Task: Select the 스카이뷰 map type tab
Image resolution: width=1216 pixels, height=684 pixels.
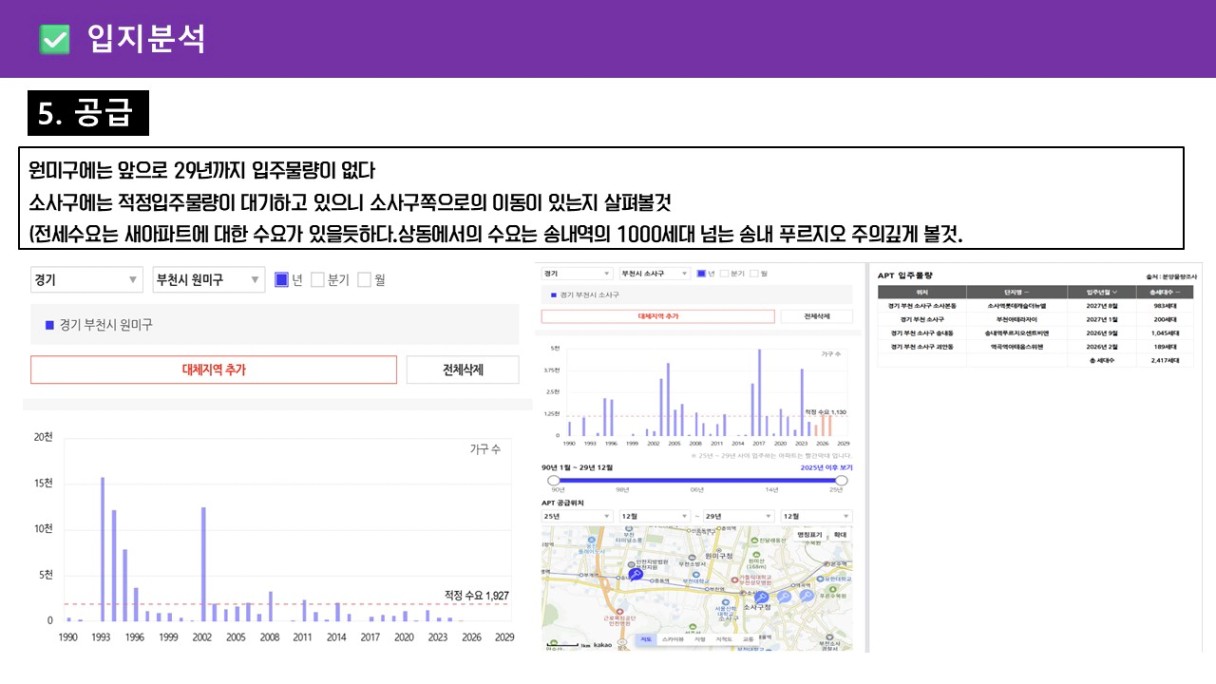Action: pos(672,639)
